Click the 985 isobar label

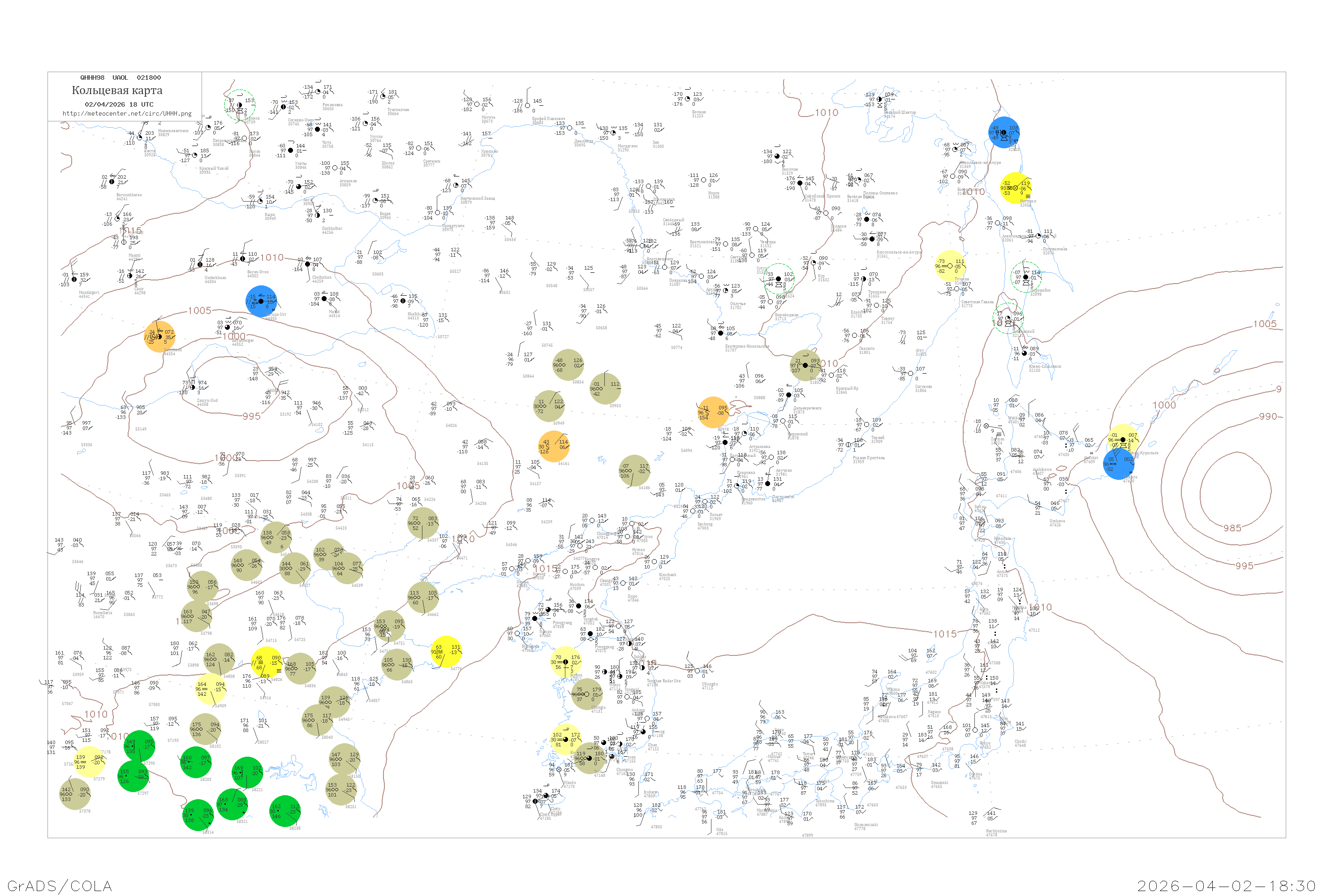pos(1232,528)
